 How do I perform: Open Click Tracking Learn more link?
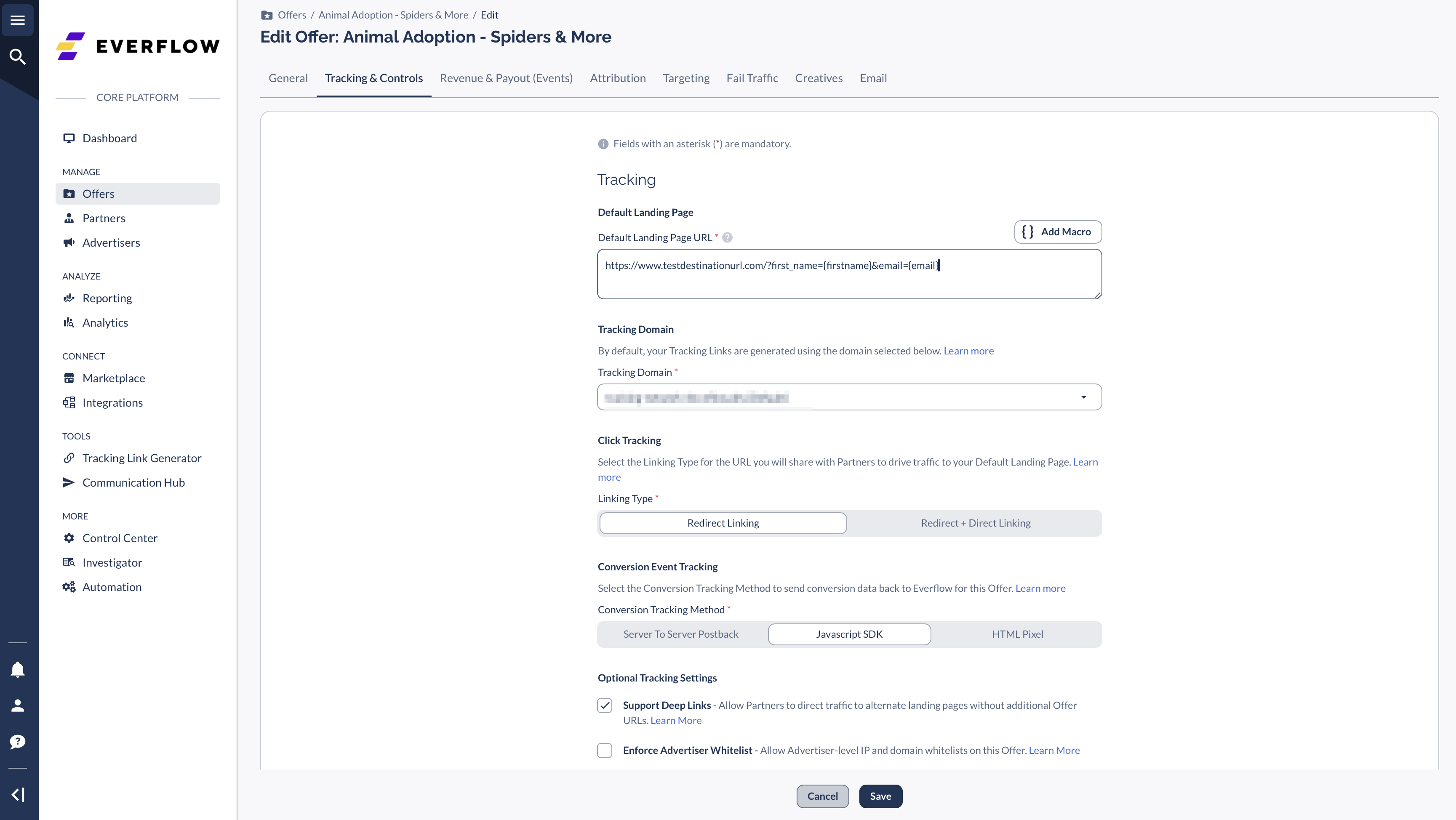point(1085,462)
